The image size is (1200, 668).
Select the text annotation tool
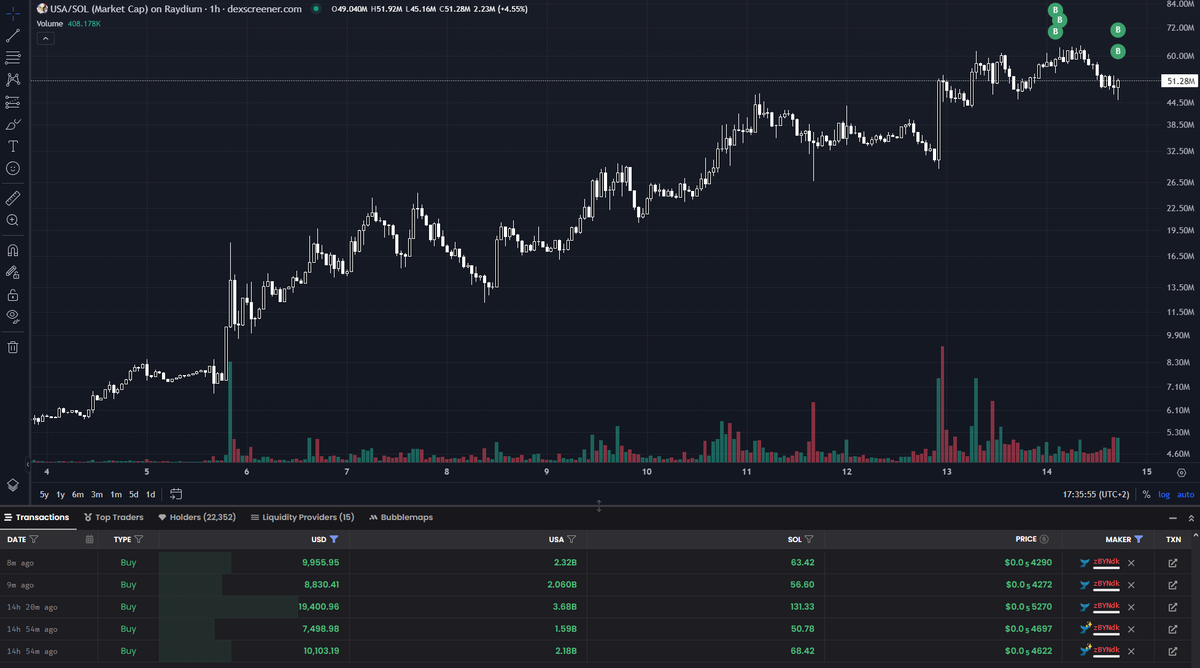[x=13, y=146]
